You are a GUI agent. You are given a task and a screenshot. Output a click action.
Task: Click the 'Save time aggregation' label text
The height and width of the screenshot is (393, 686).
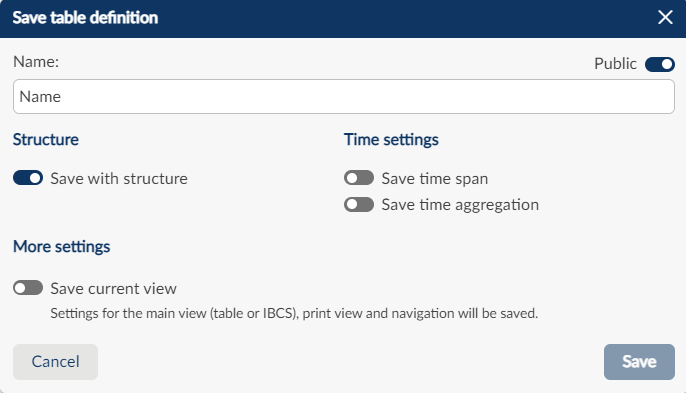[460, 205]
